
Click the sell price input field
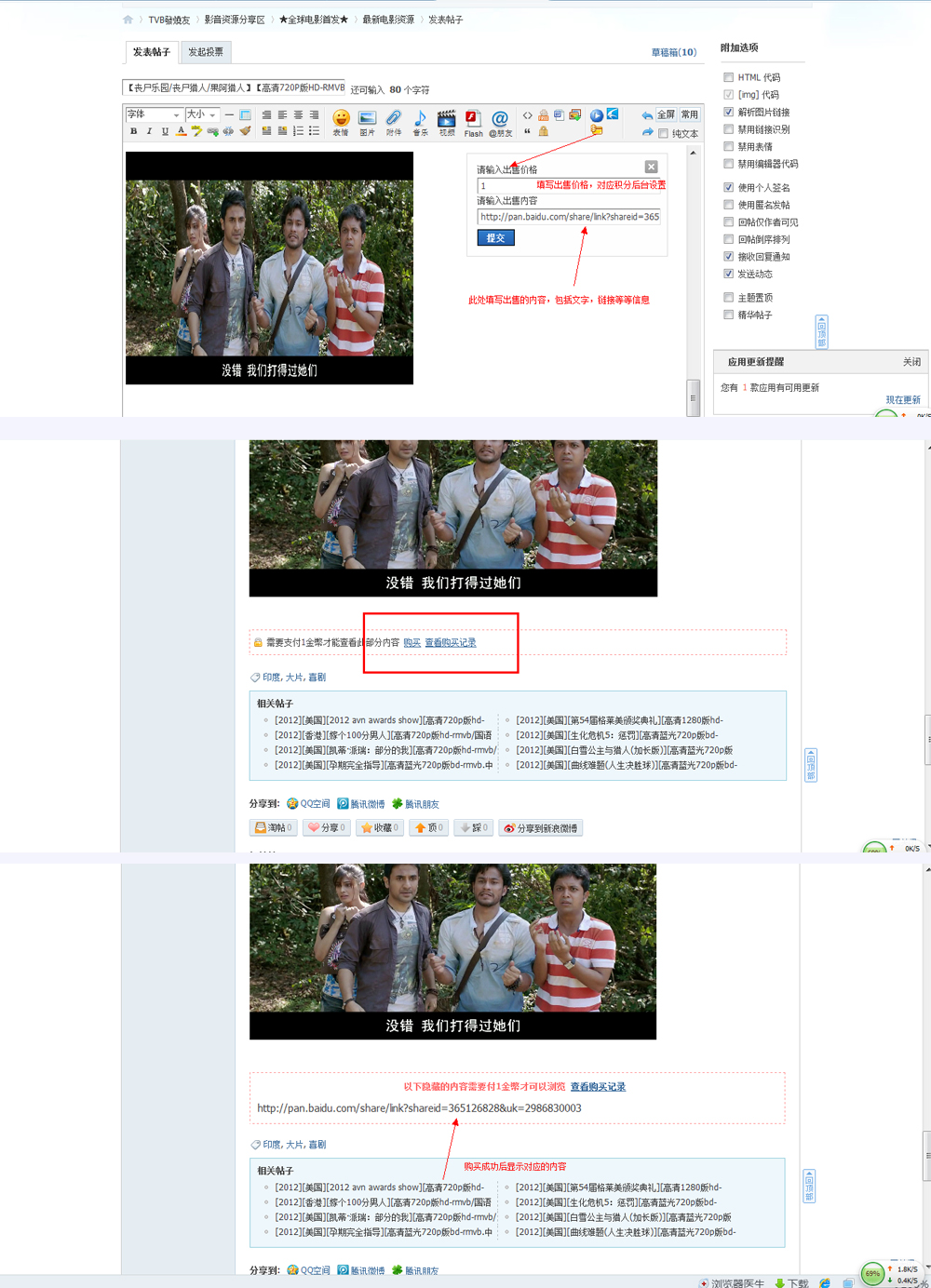click(569, 185)
